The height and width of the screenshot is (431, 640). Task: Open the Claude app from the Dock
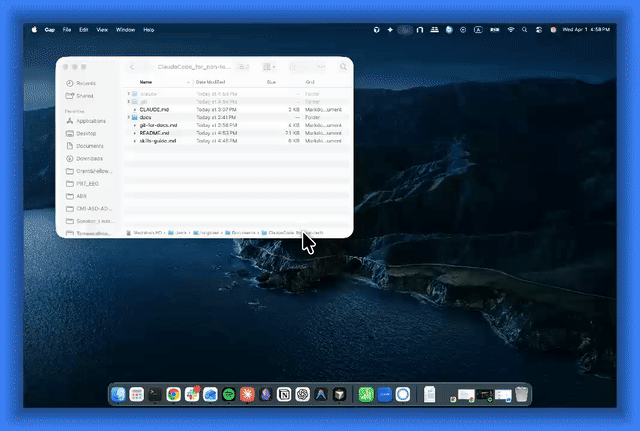pos(247,394)
